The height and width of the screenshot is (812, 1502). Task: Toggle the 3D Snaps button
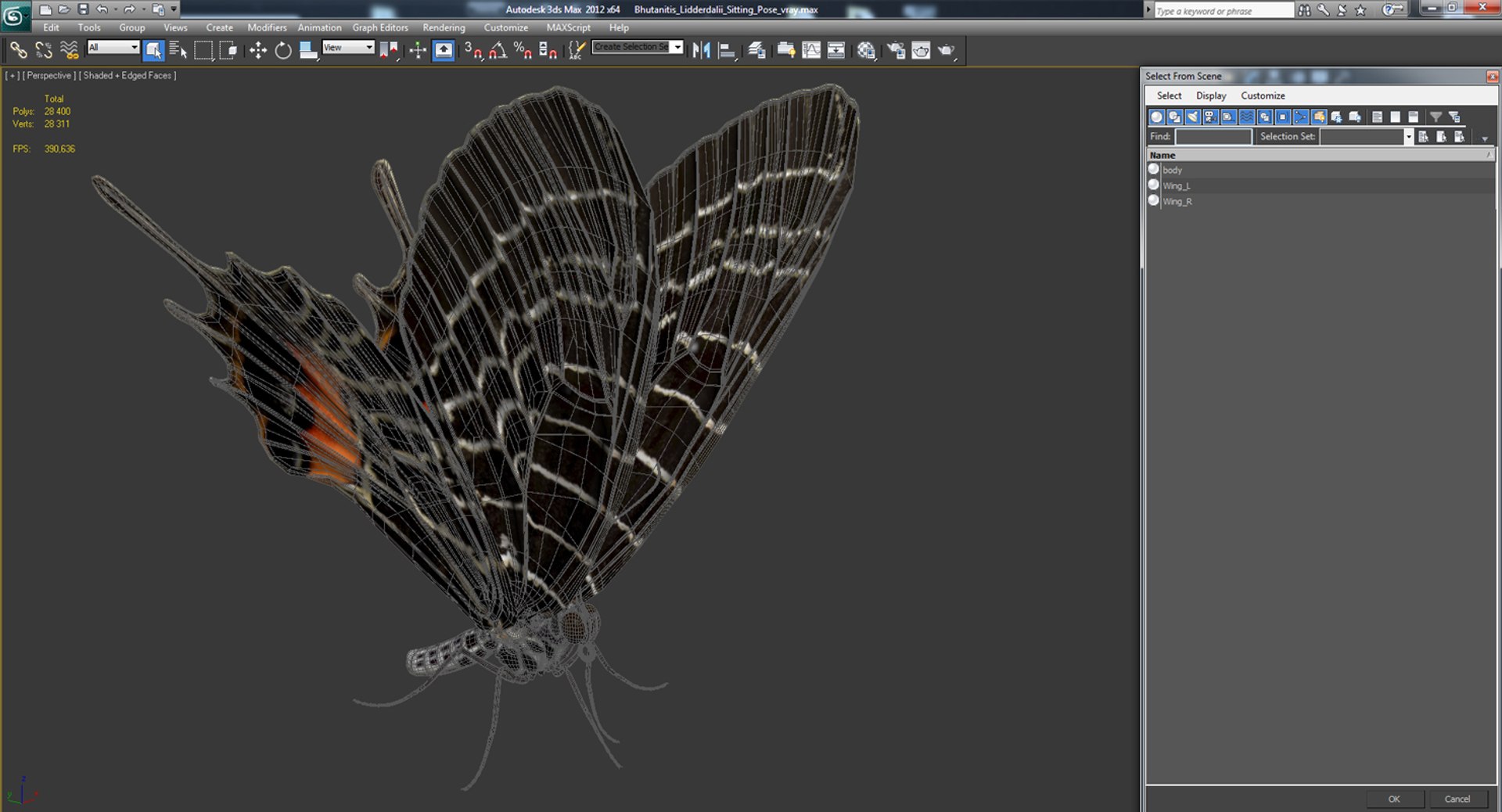tap(473, 51)
